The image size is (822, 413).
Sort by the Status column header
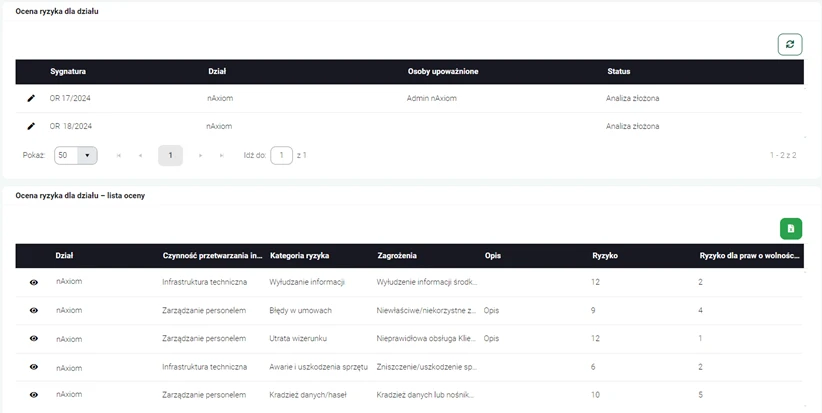[x=618, y=72]
